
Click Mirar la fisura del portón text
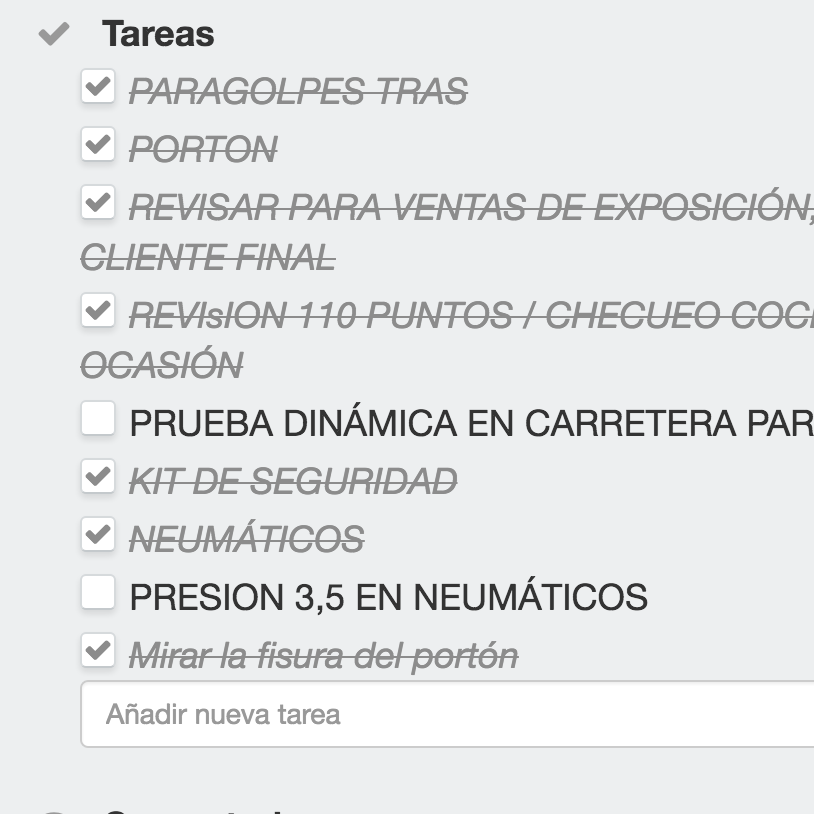point(323,656)
